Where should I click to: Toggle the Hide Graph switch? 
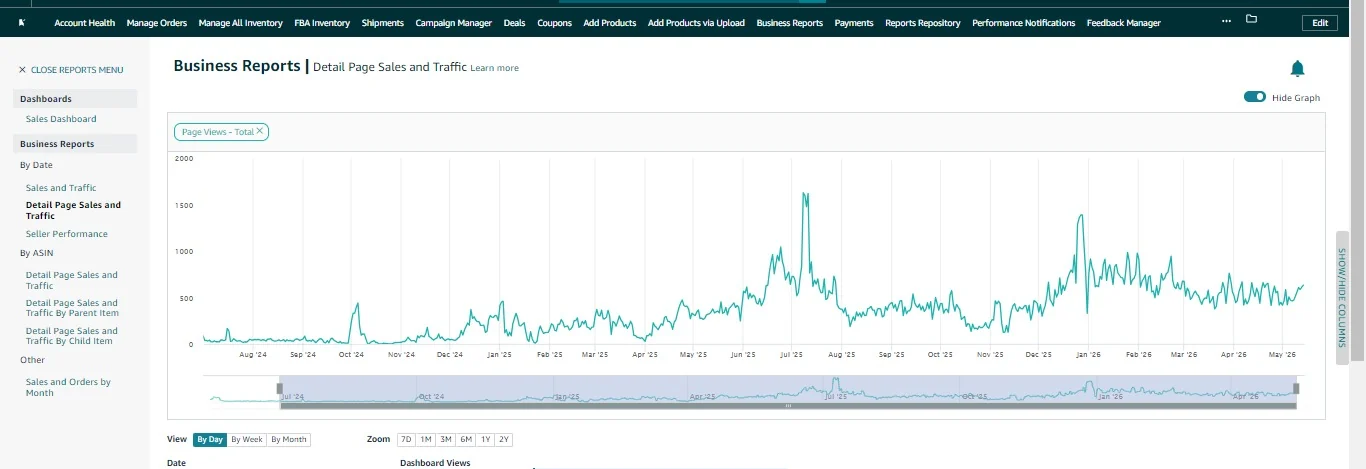[x=1255, y=97]
